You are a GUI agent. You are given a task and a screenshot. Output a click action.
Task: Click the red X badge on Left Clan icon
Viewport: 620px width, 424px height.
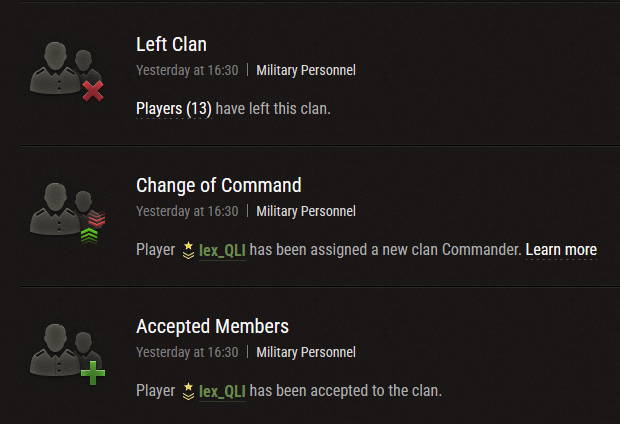pyautogui.click(x=93, y=91)
